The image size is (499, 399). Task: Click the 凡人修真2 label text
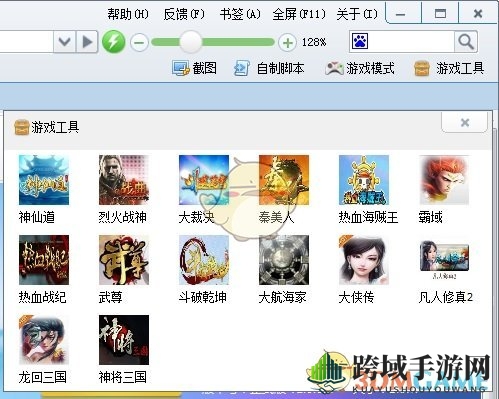click(x=446, y=297)
